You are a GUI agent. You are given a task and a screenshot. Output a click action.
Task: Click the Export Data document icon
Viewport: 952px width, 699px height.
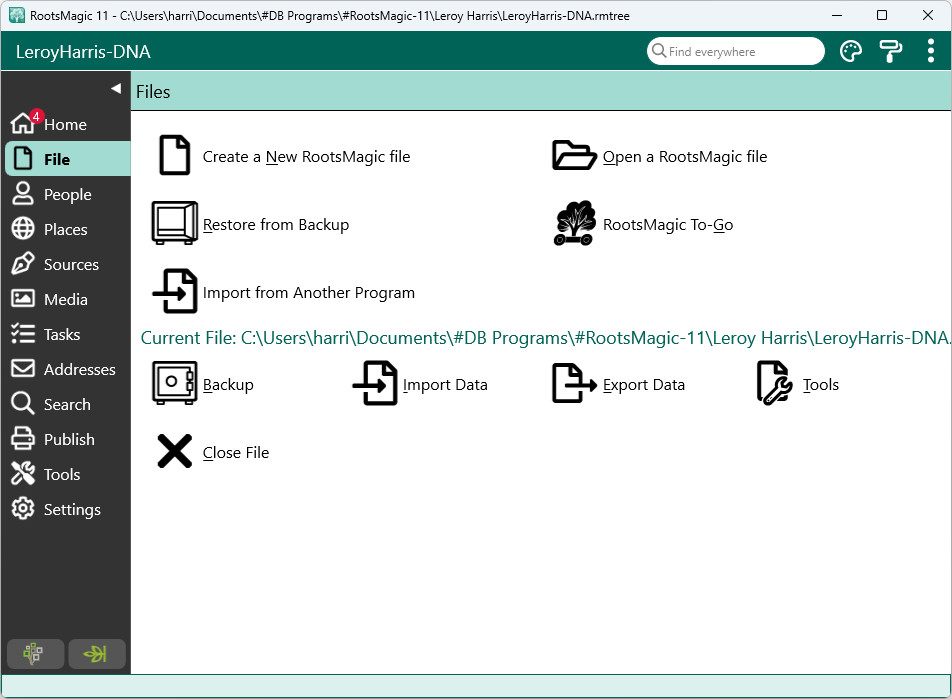(574, 383)
